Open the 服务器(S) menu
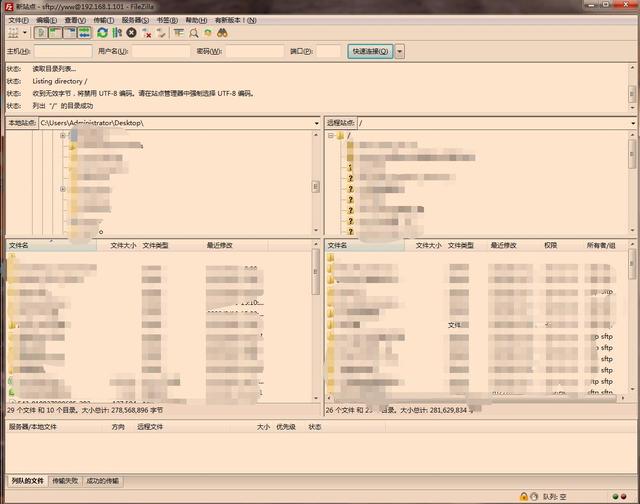Viewport: 640px width, 504px height. (135, 20)
